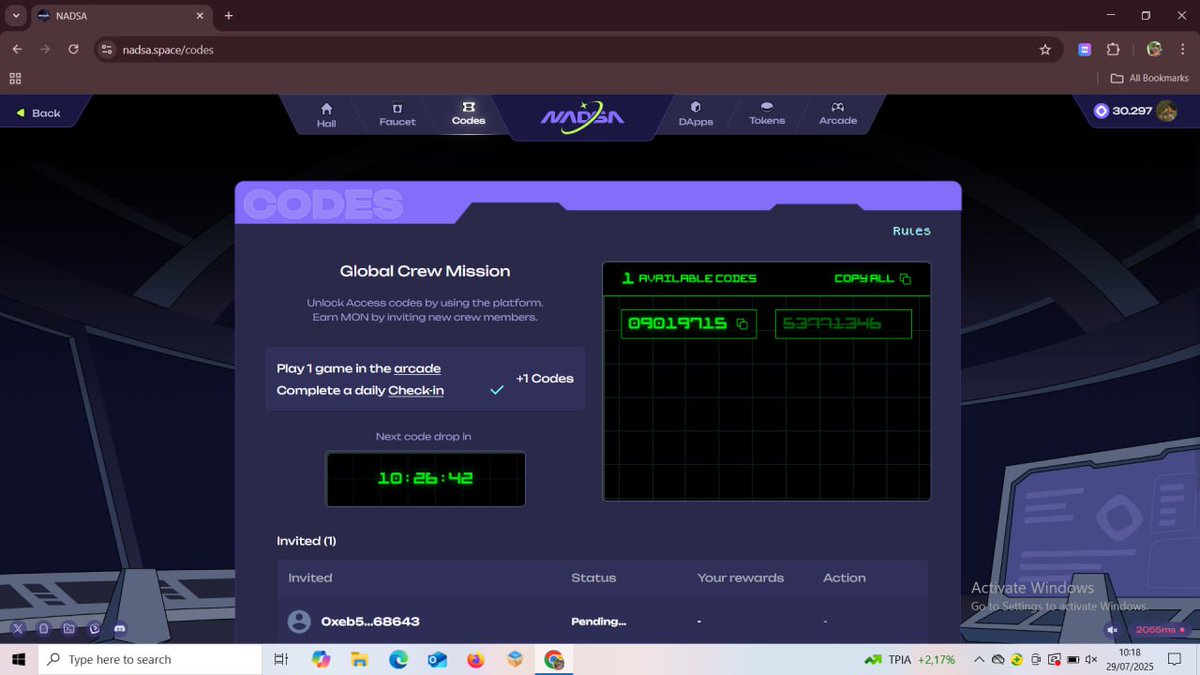Open Copilot from the taskbar
The image size is (1200, 675).
pyautogui.click(x=321, y=659)
